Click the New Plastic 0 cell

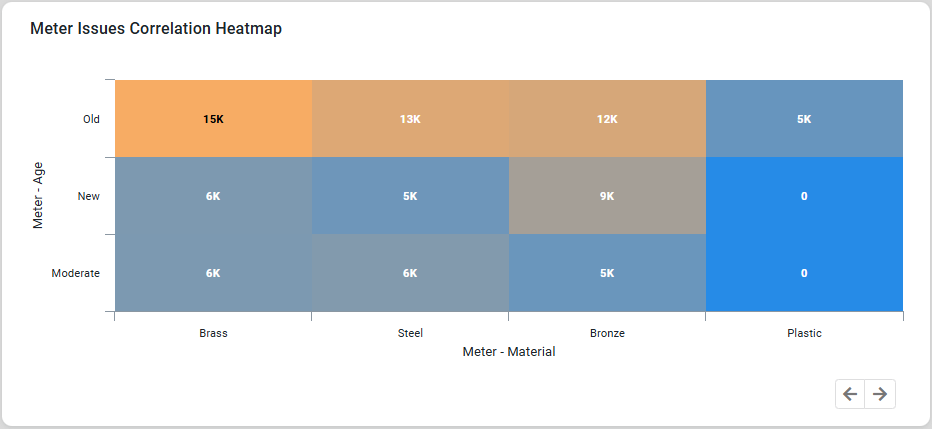pyautogui.click(x=804, y=196)
